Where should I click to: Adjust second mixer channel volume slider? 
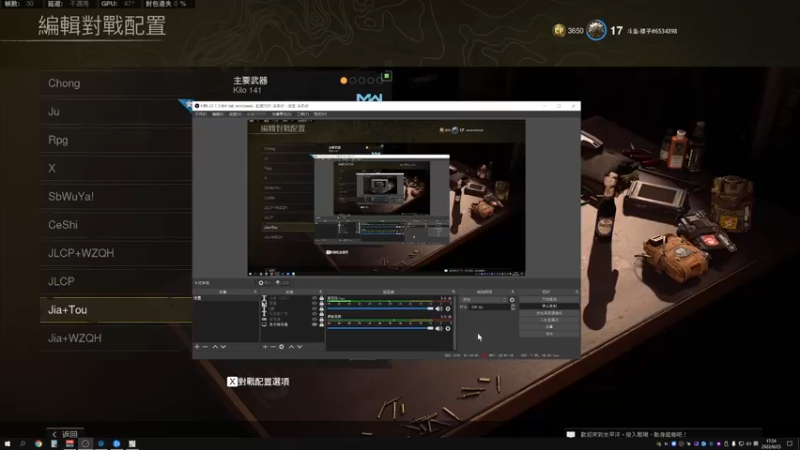381,328
